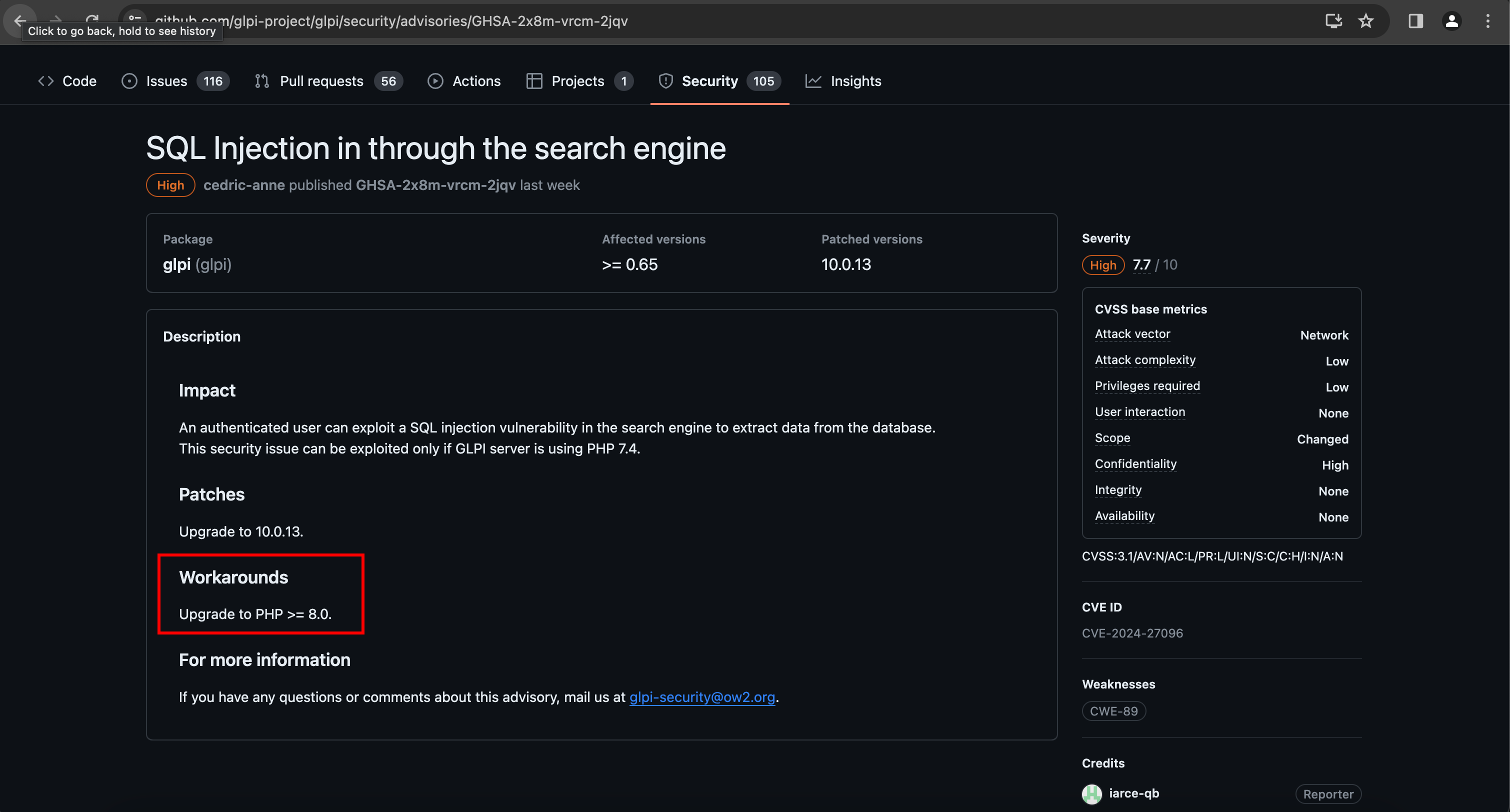This screenshot has height=812, width=1510.
Task: Click the glpi-security@ow2.org email link
Action: (701, 697)
